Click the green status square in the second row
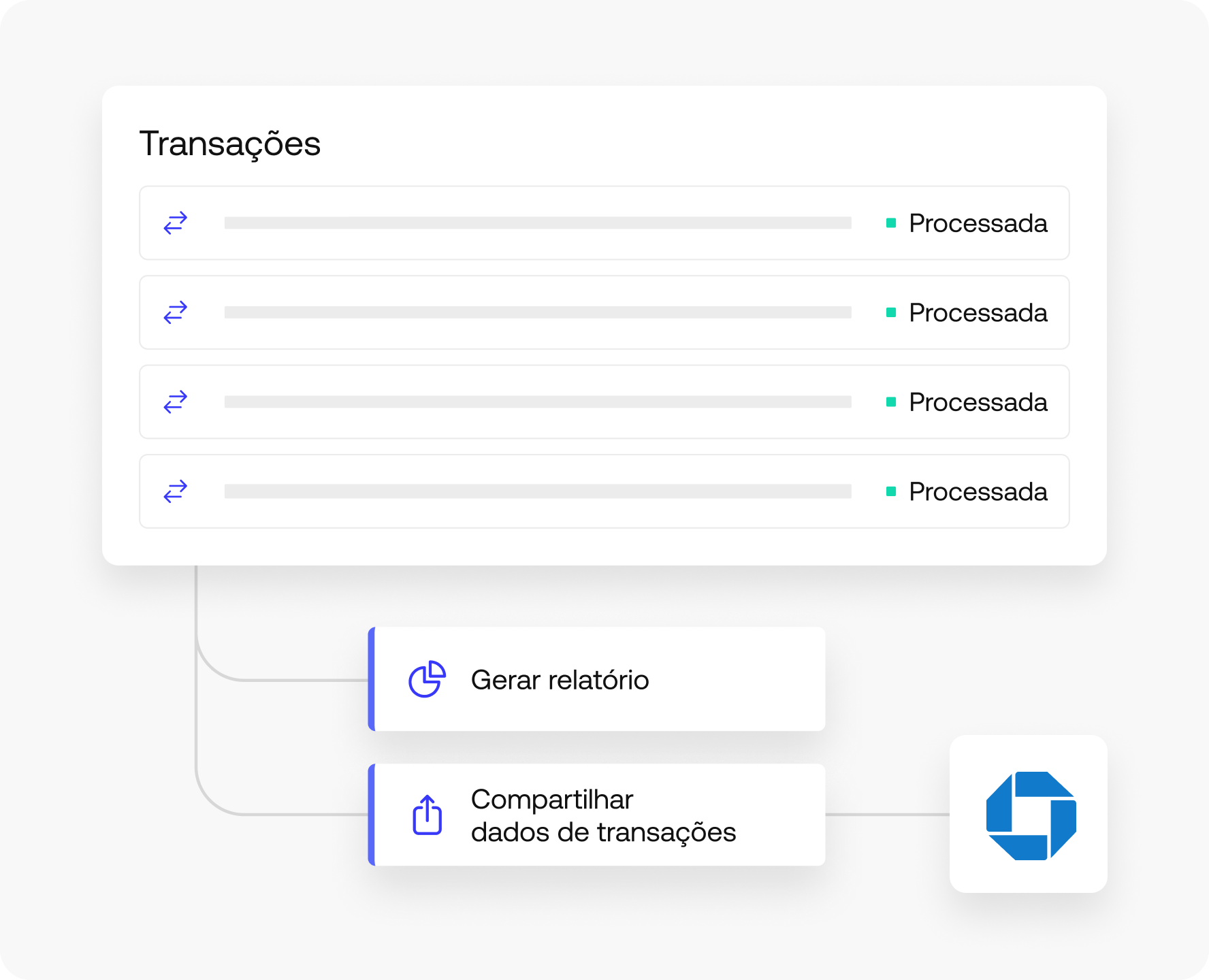 pyautogui.click(x=890, y=312)
